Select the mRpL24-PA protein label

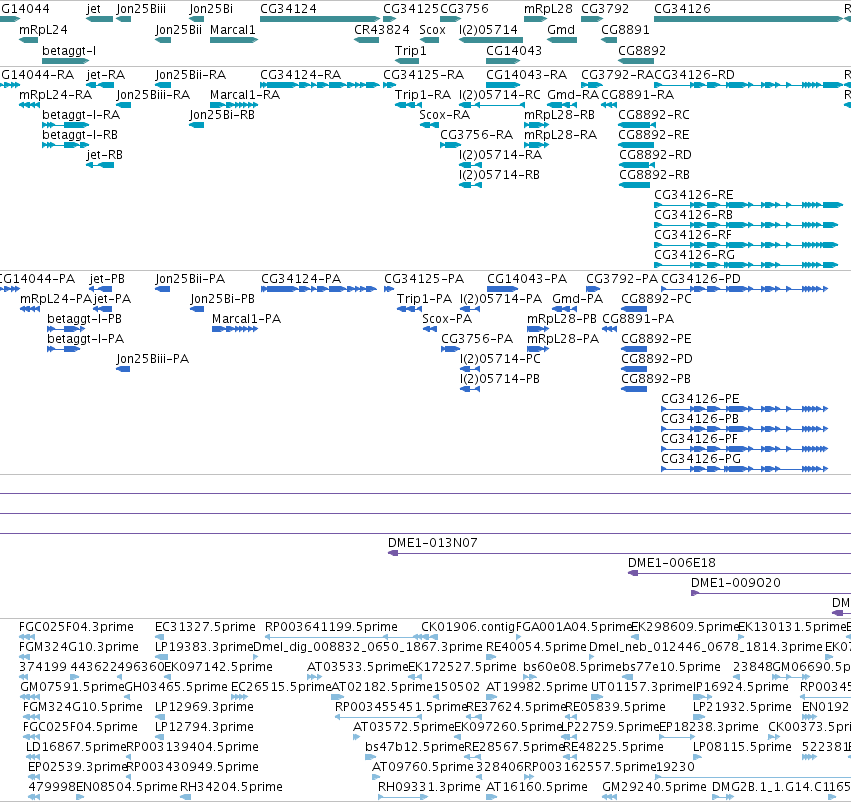click(56, 298)
